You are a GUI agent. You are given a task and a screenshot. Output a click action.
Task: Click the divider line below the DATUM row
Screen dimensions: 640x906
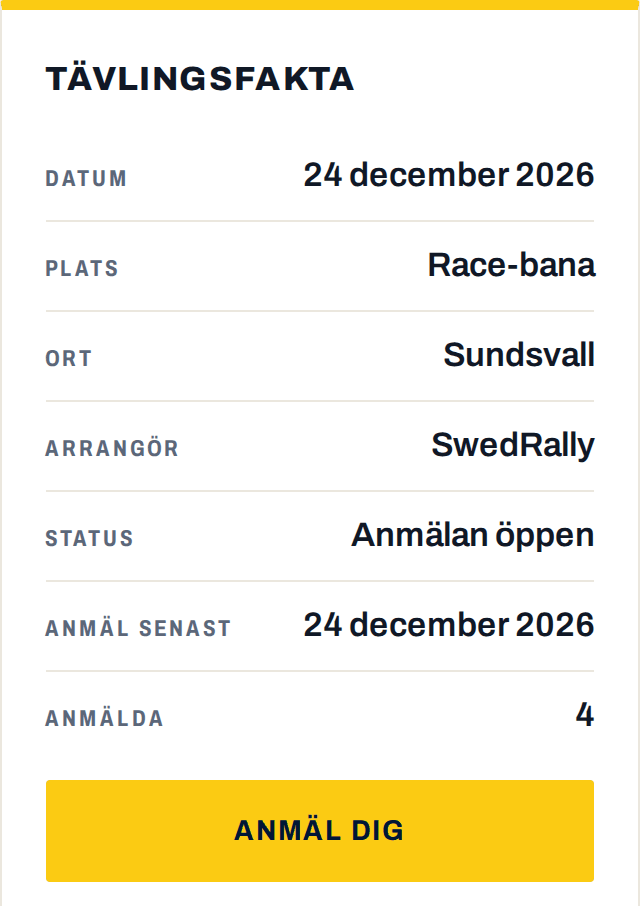320,221
